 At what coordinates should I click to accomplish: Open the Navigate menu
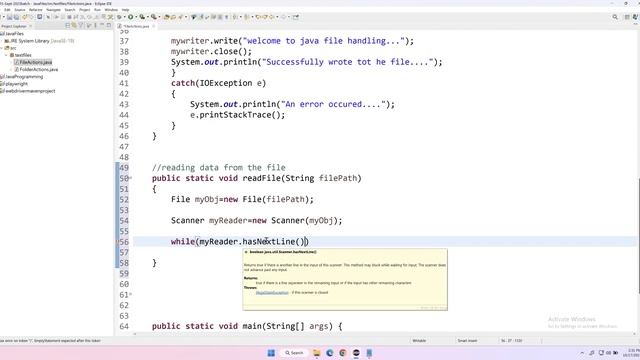click(53, 10)
